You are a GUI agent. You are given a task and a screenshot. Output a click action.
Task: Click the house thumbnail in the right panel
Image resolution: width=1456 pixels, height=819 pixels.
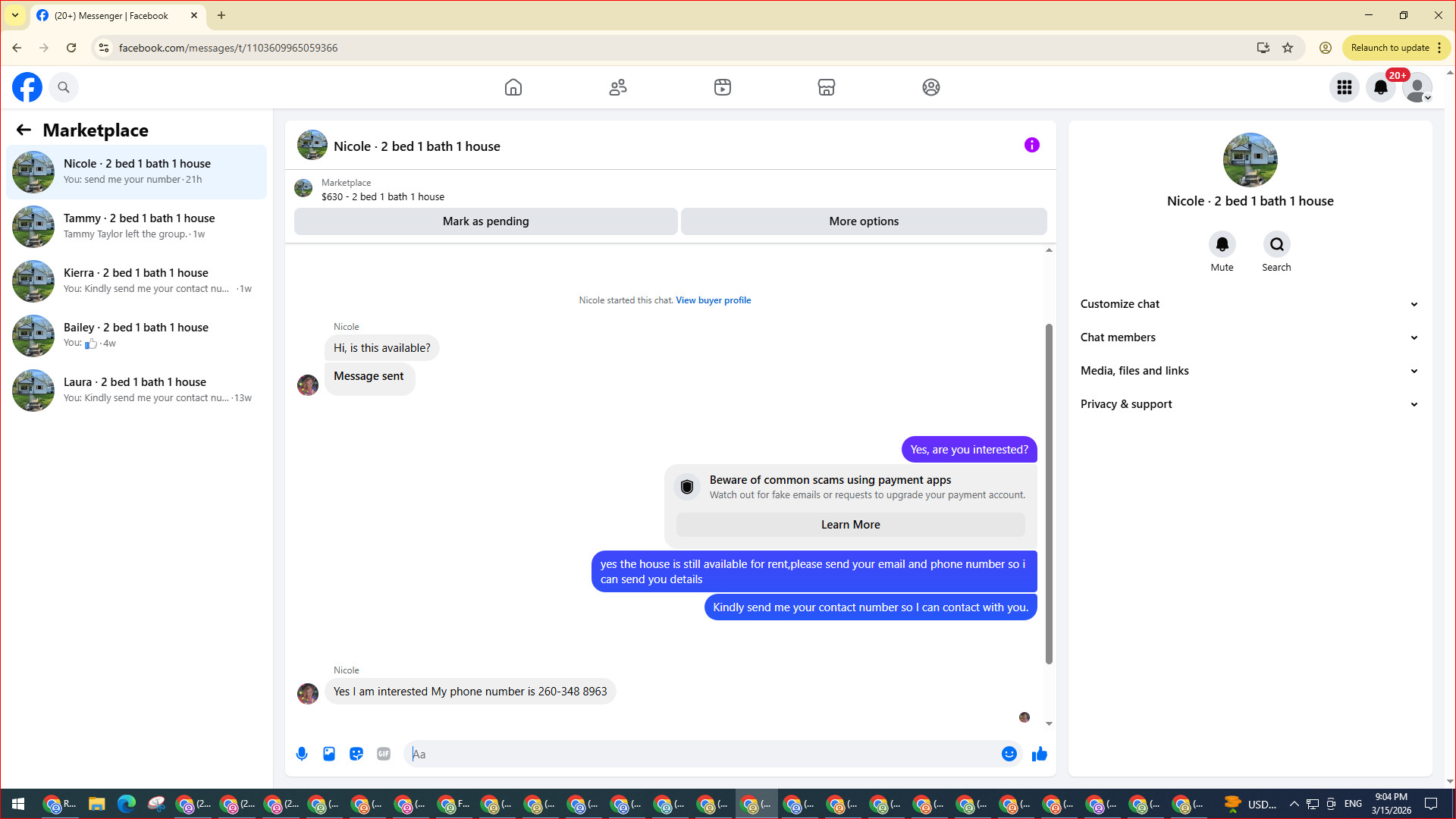[1250, 160]
